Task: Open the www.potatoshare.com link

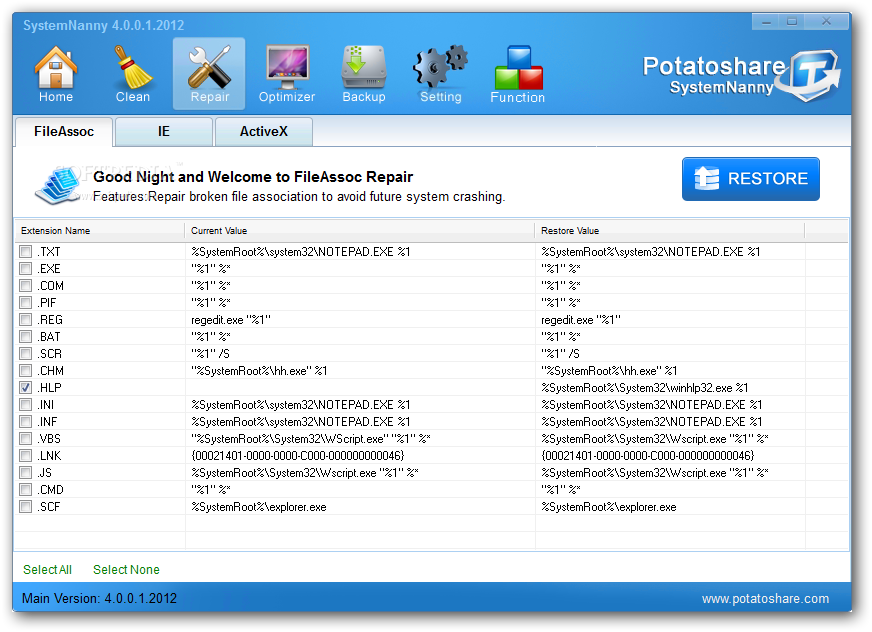Action: point(765,599)
